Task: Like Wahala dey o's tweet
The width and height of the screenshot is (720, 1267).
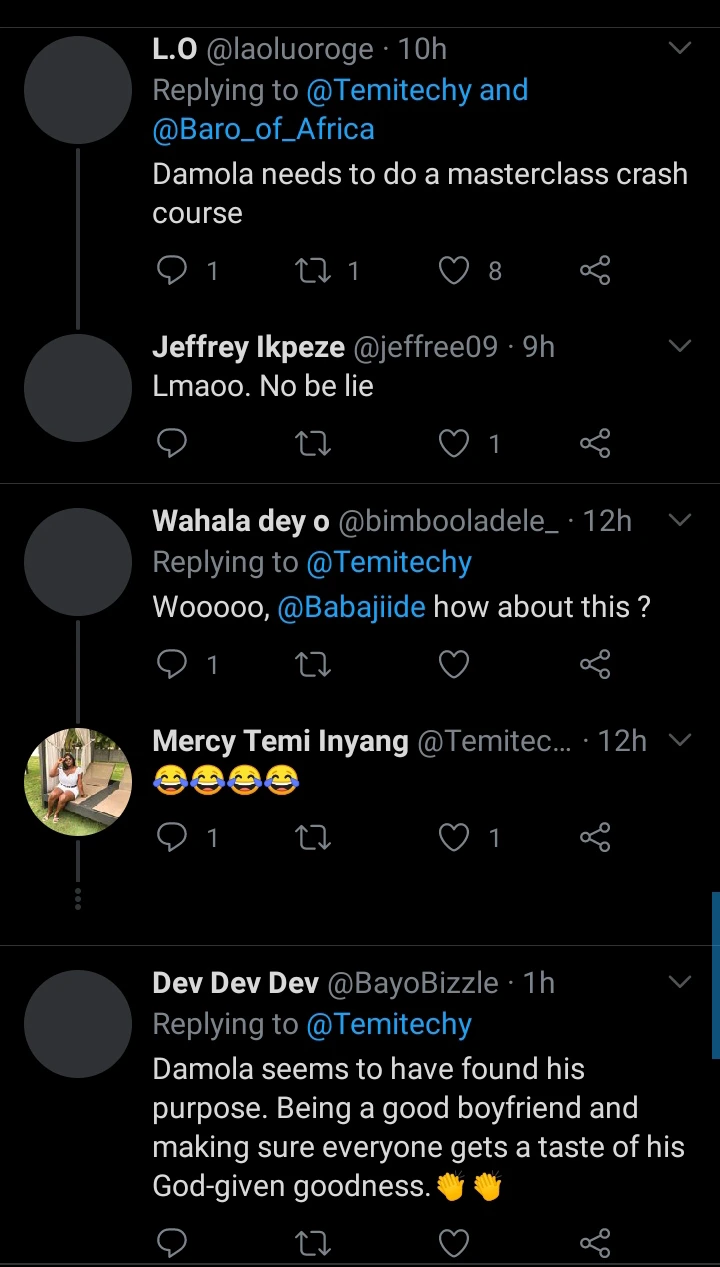Action: (x=455, y=664)
